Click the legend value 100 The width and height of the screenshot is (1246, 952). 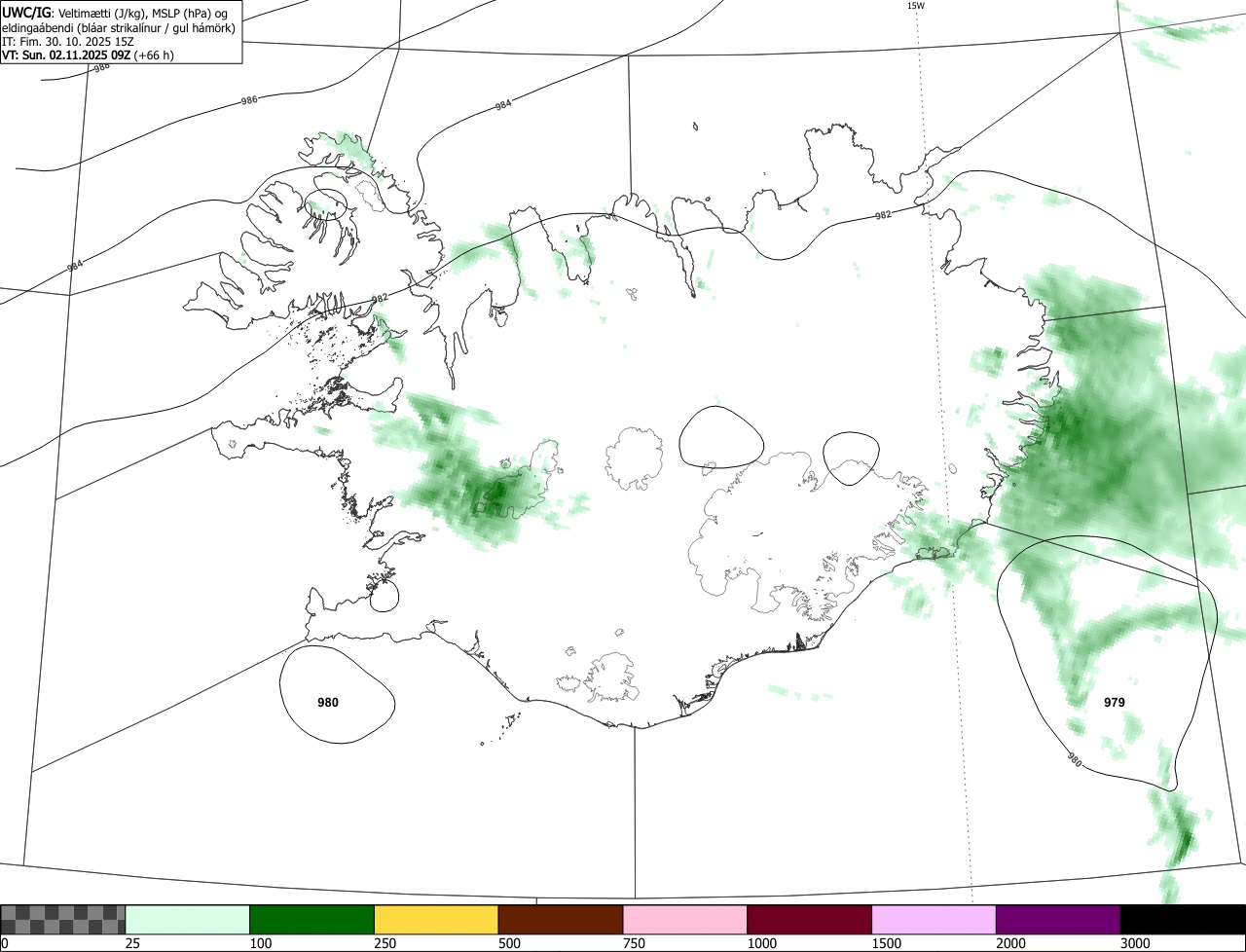pos(260,943)
